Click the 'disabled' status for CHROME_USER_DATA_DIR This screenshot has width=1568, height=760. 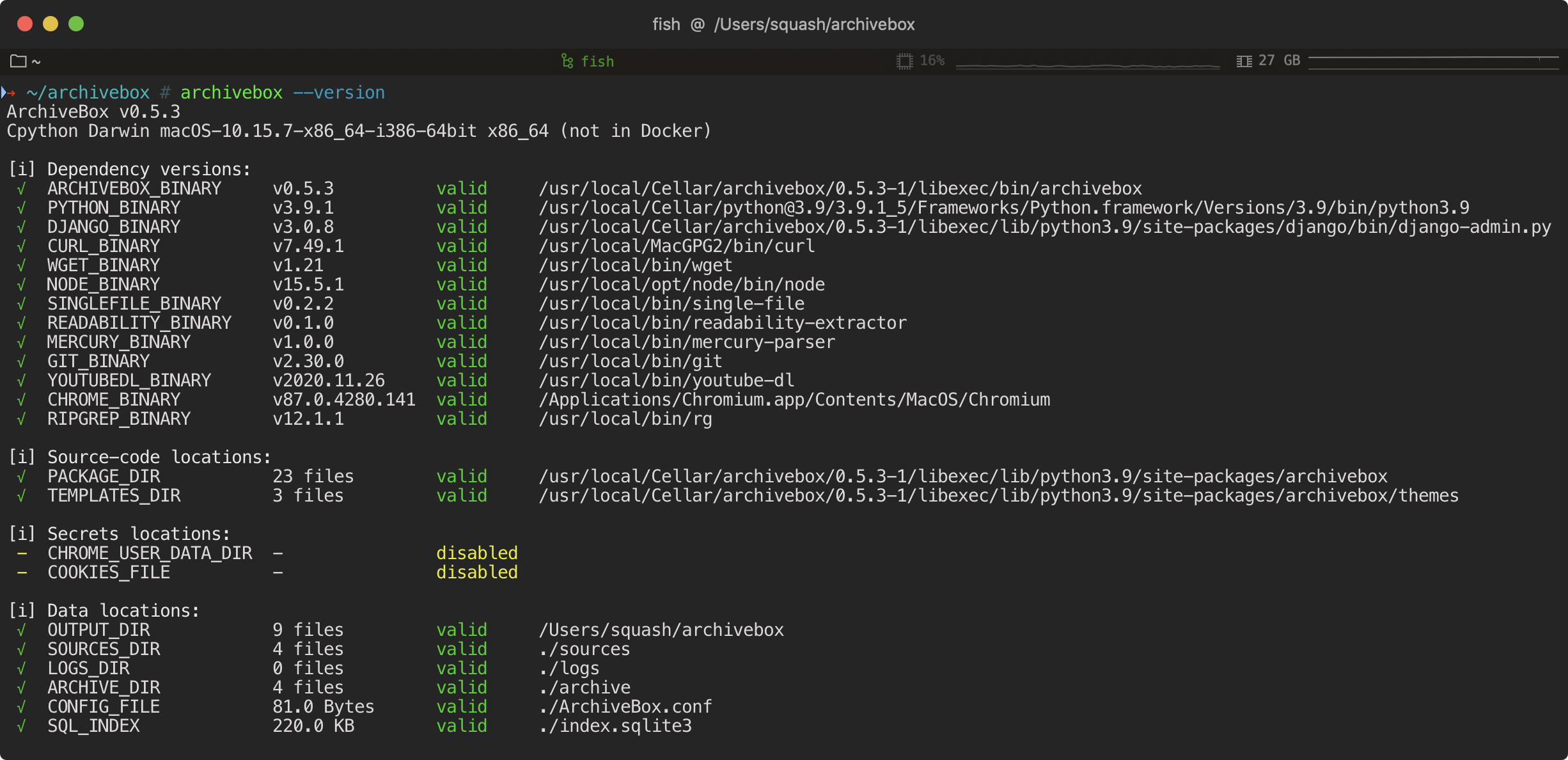(476, 553)
